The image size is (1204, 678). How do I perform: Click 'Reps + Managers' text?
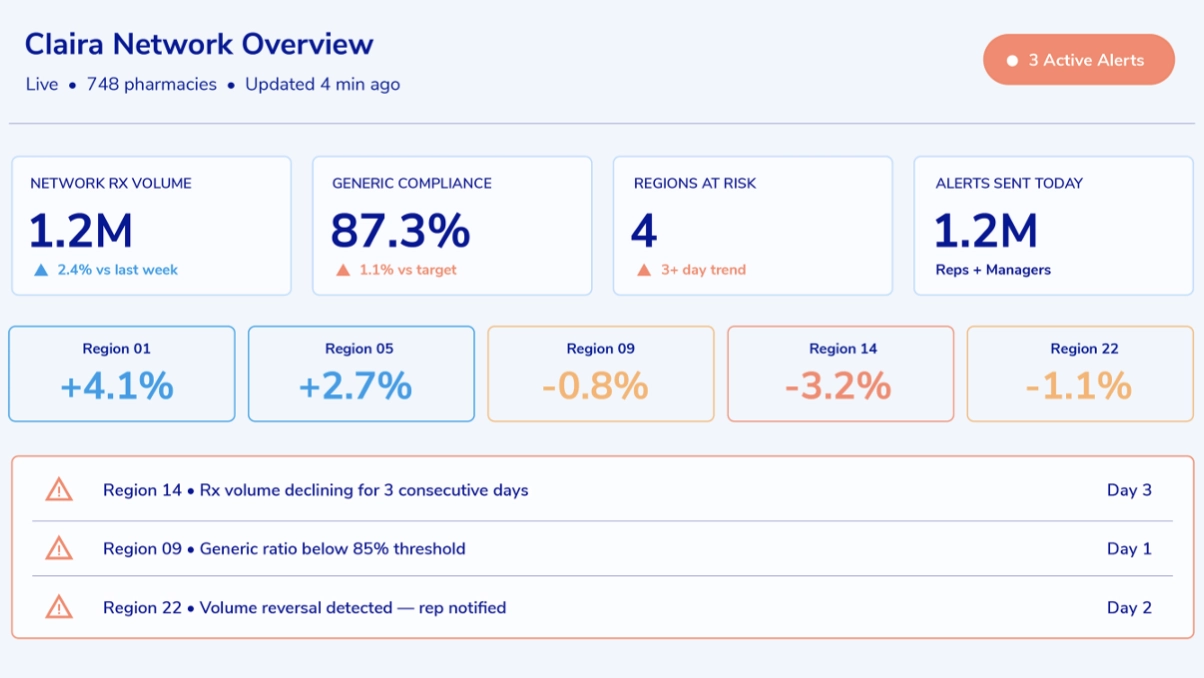click(x=993, y=270)
